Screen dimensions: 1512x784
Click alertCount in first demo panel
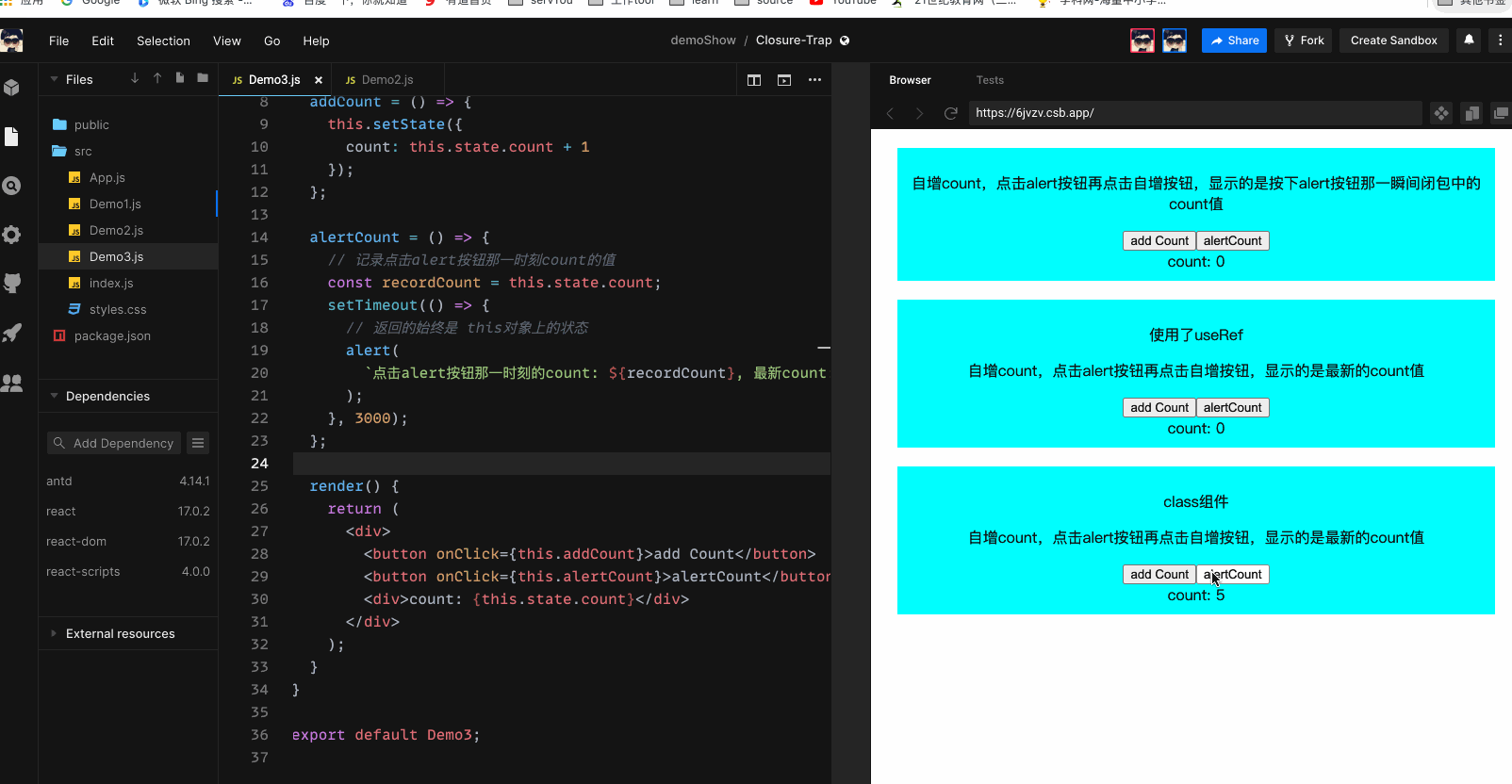[x=1232, y=241]
